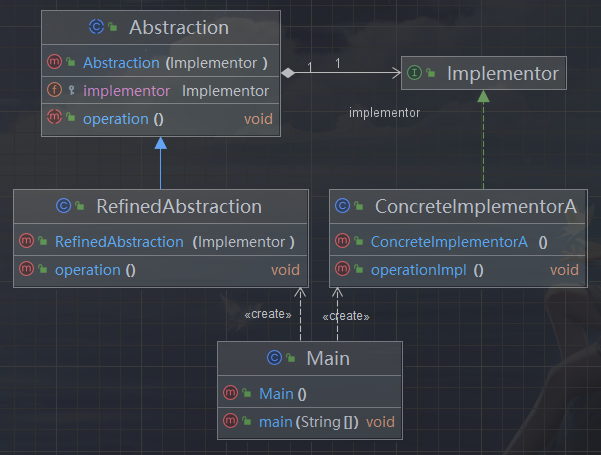The image size is (601, 455).
Task: Click the field icon next to implementor
Action: [55, 91]
